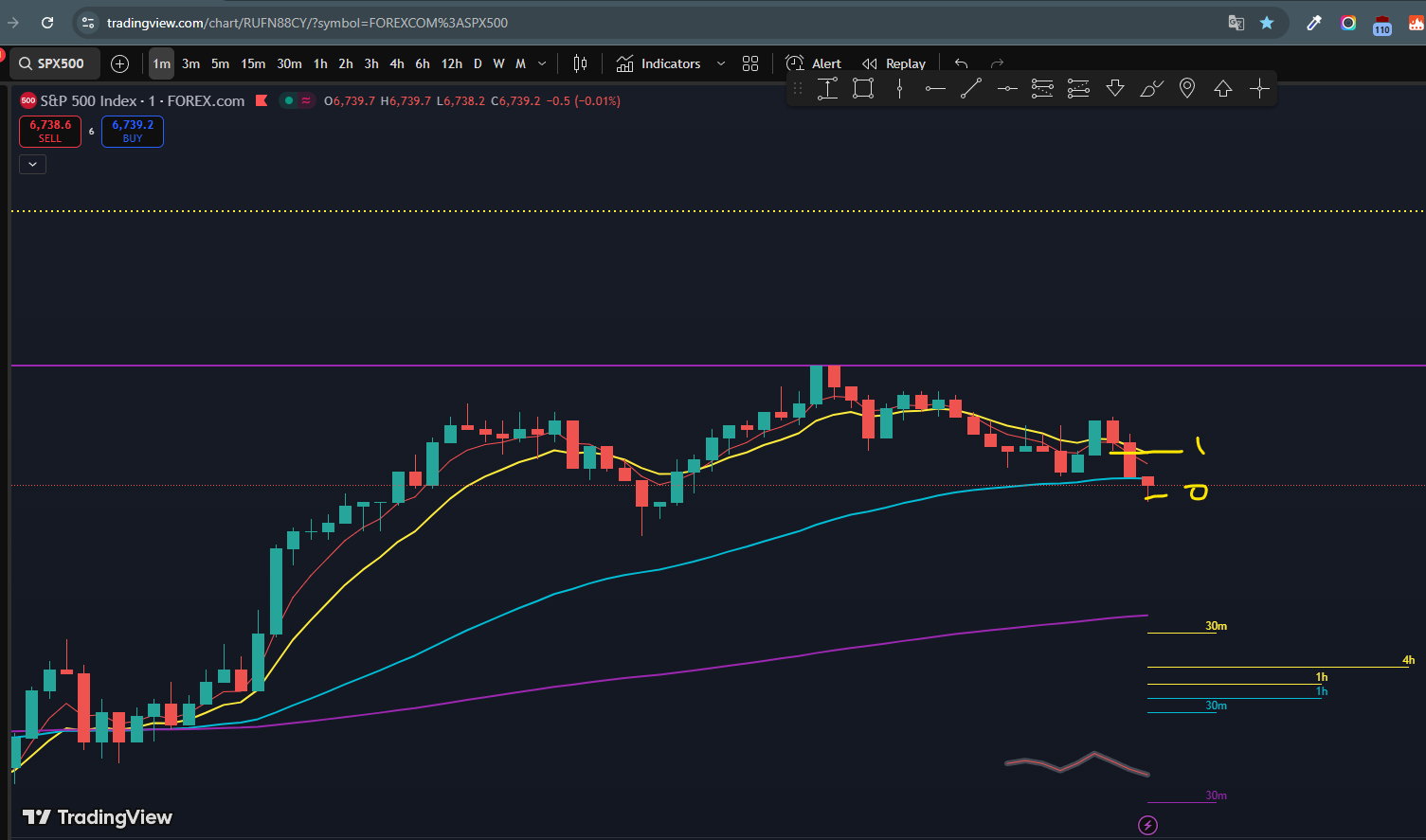Viewport: 1426px width, 840px height.
Task: Select the cross line tool
Action: point(1259,88)
